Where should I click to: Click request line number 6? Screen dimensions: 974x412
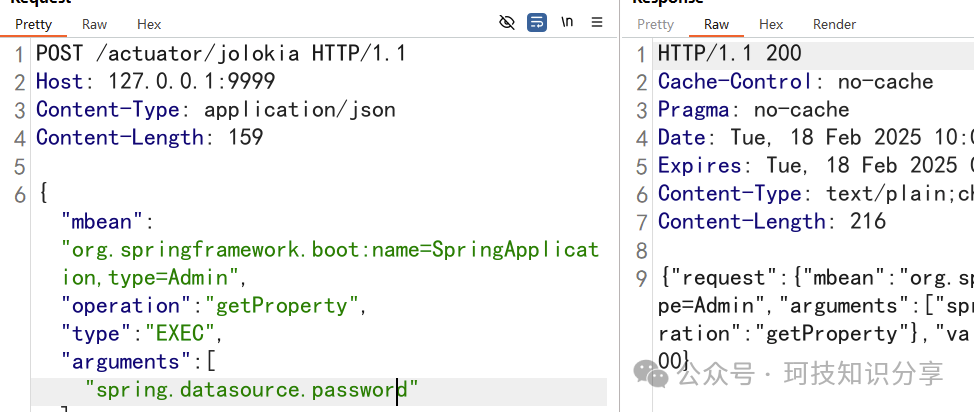click(x=20, y=194)
